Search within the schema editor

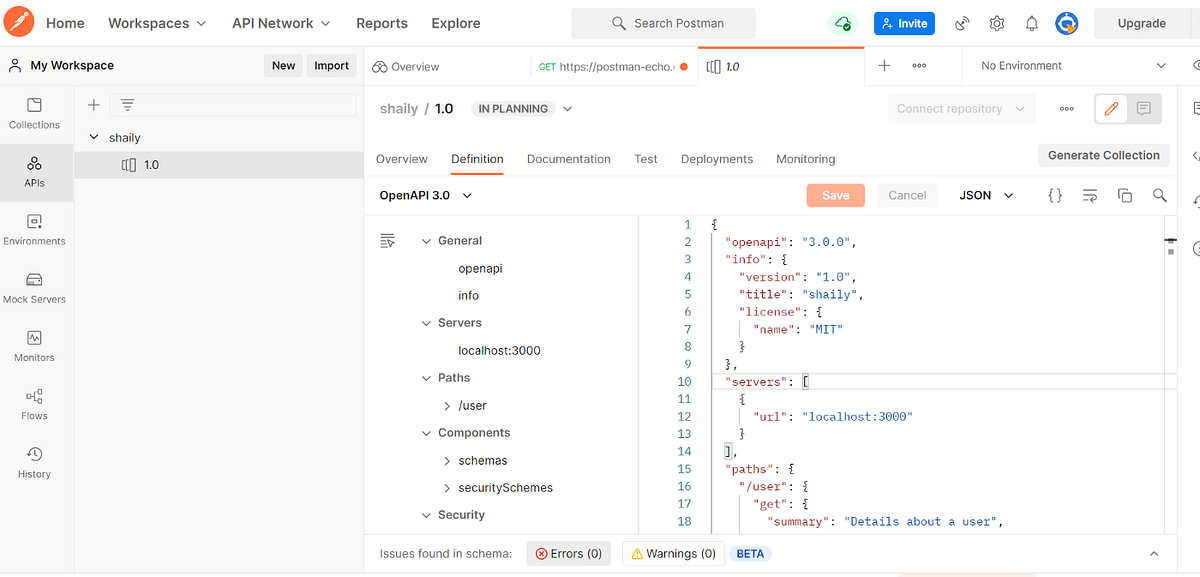coord(1159,195)
